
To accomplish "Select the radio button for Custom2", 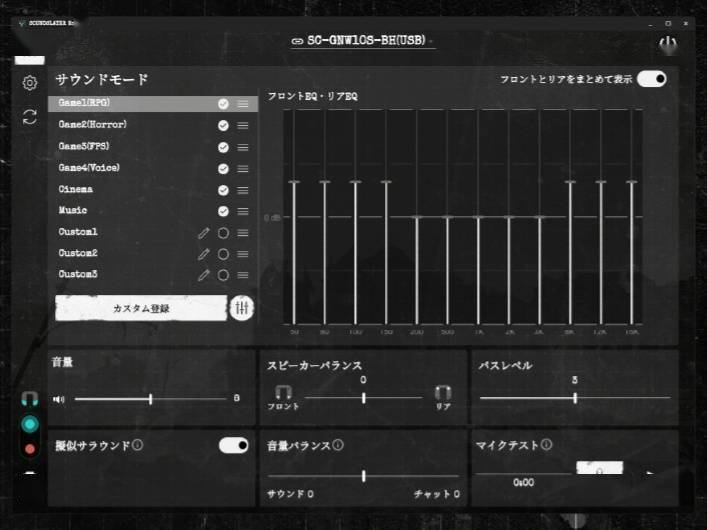I will 223,254.
